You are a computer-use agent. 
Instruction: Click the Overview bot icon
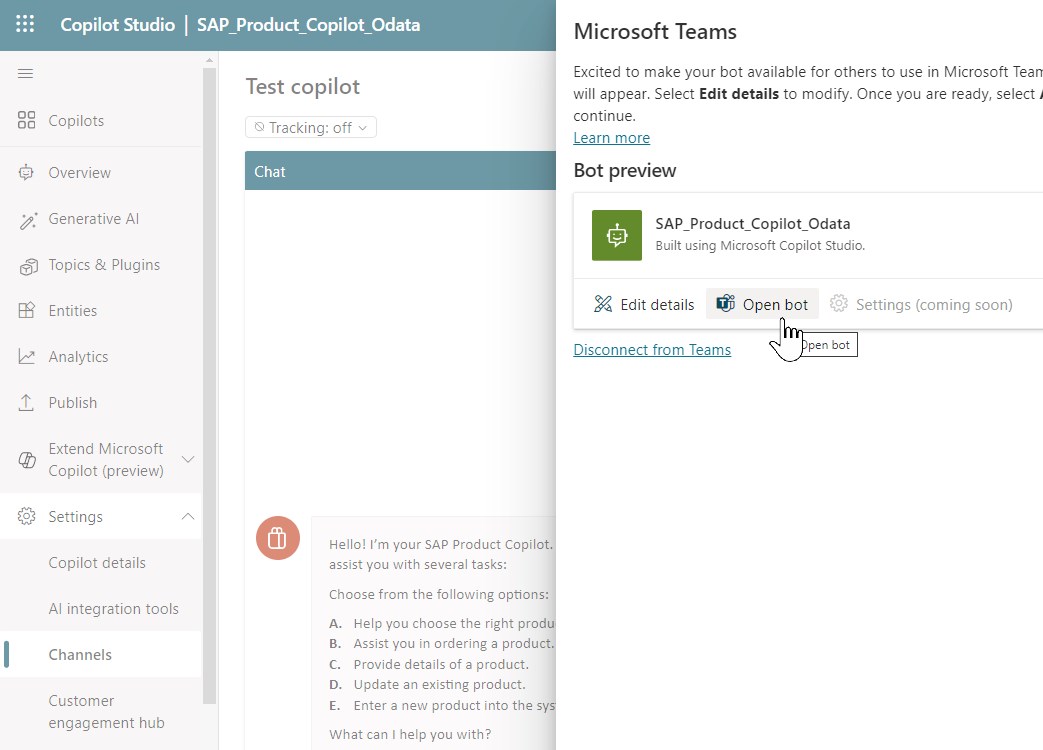(26, 172)
